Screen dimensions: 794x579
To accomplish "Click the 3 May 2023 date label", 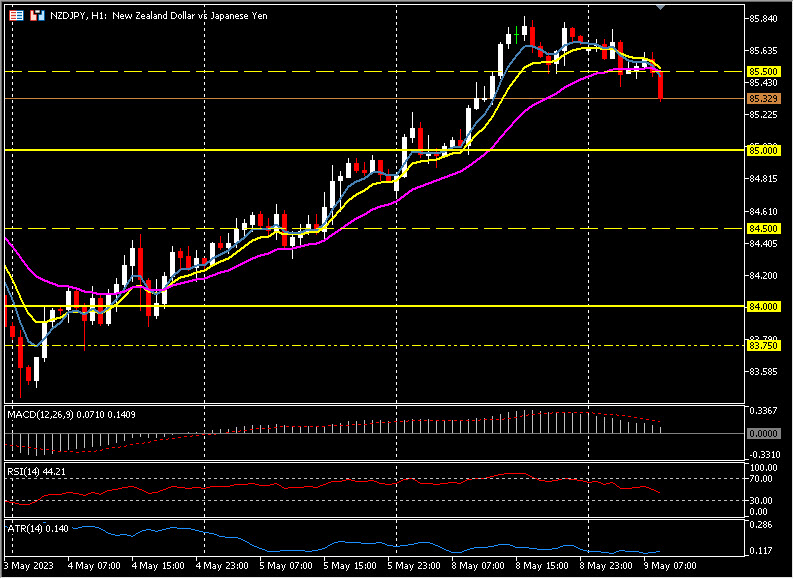I will pos(28,566).
